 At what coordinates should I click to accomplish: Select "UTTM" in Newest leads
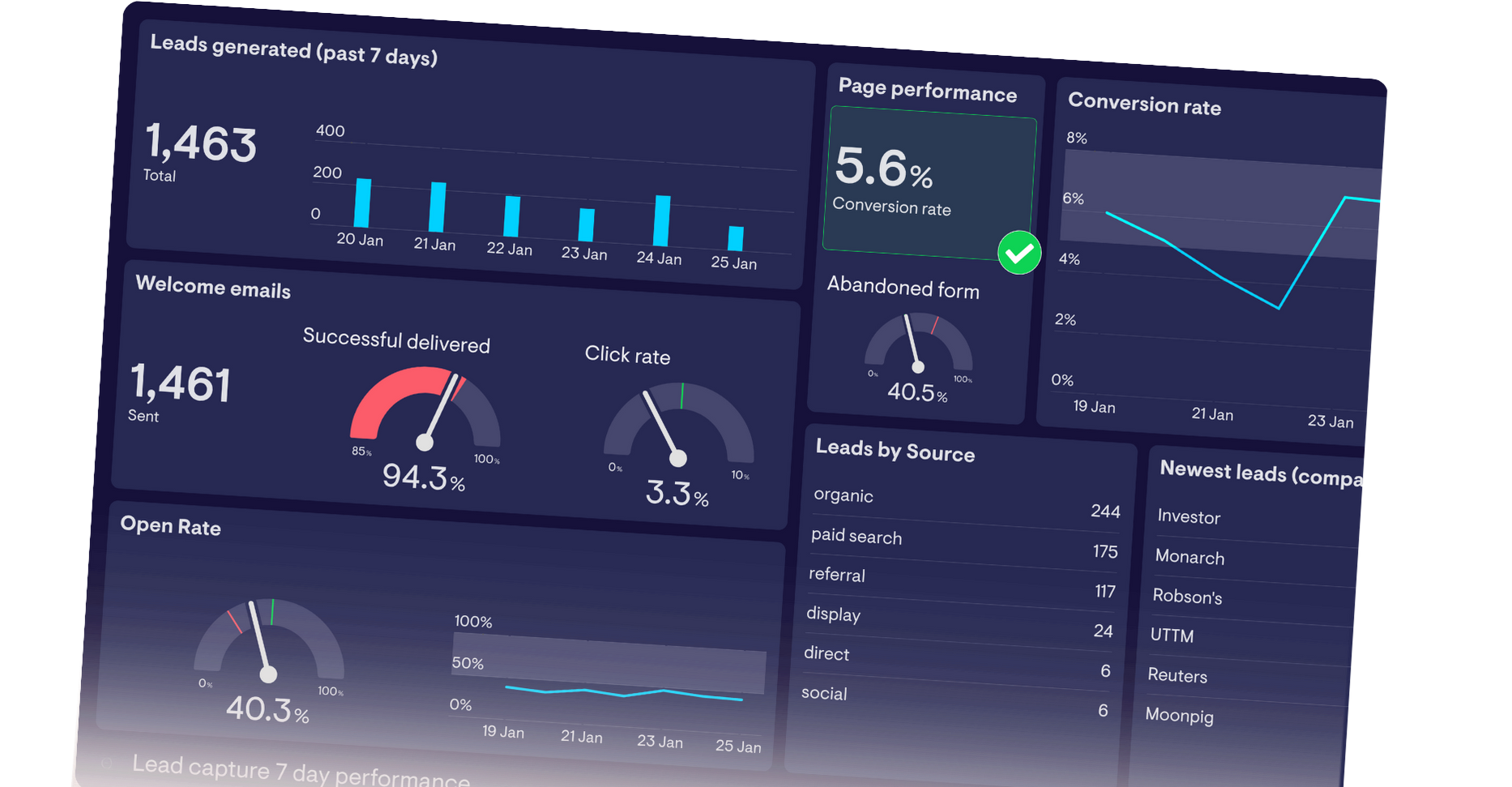[x=1172, y=635]
